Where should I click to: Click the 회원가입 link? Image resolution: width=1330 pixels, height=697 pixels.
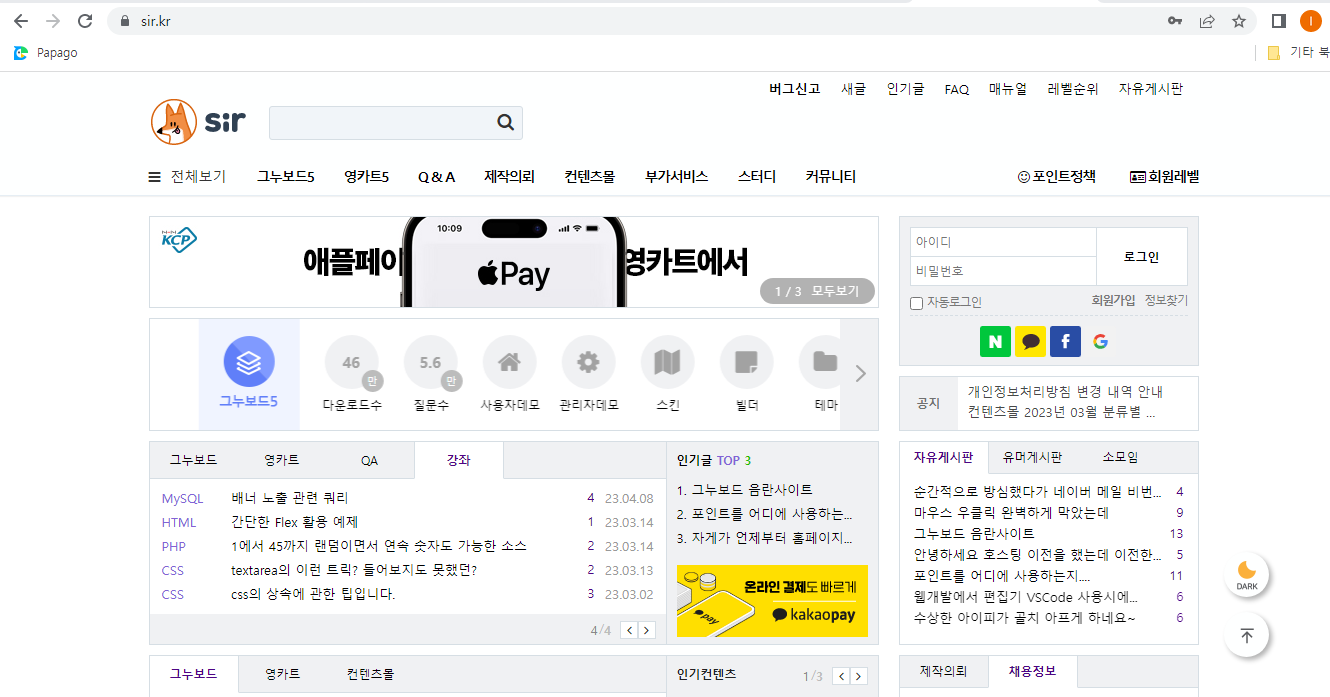tap(1113, 301)
